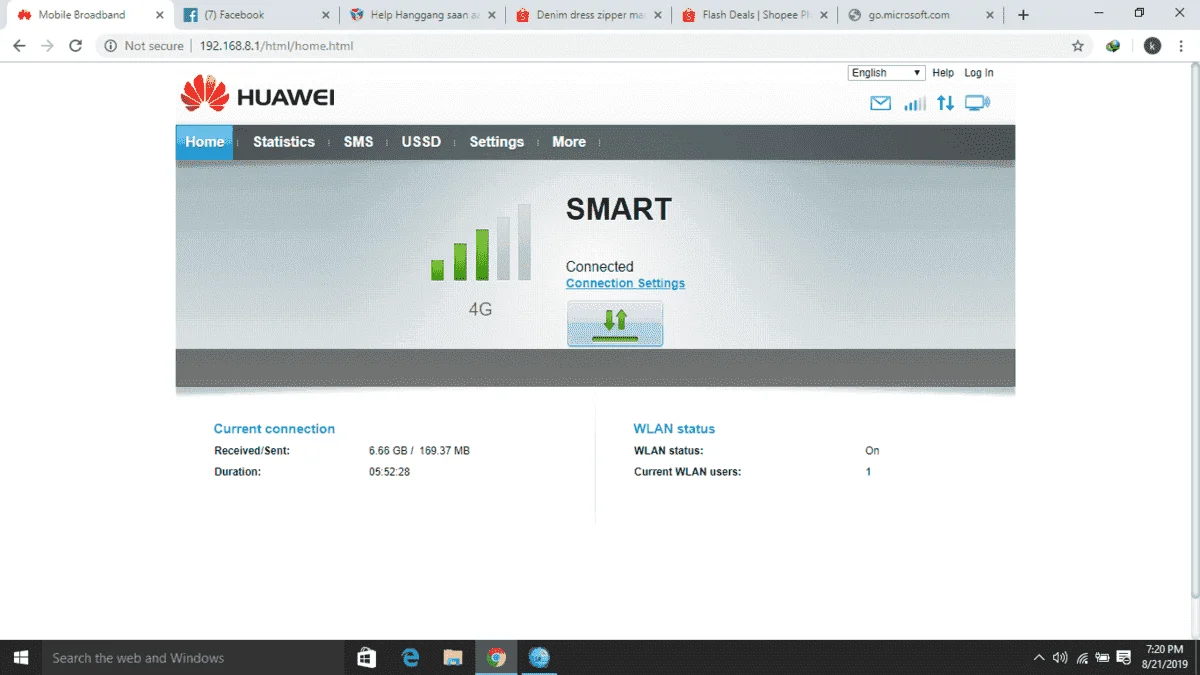1200x675 pixels.
Task: Open the Action Center notifications icon
Action: (x=1125, y=658)
